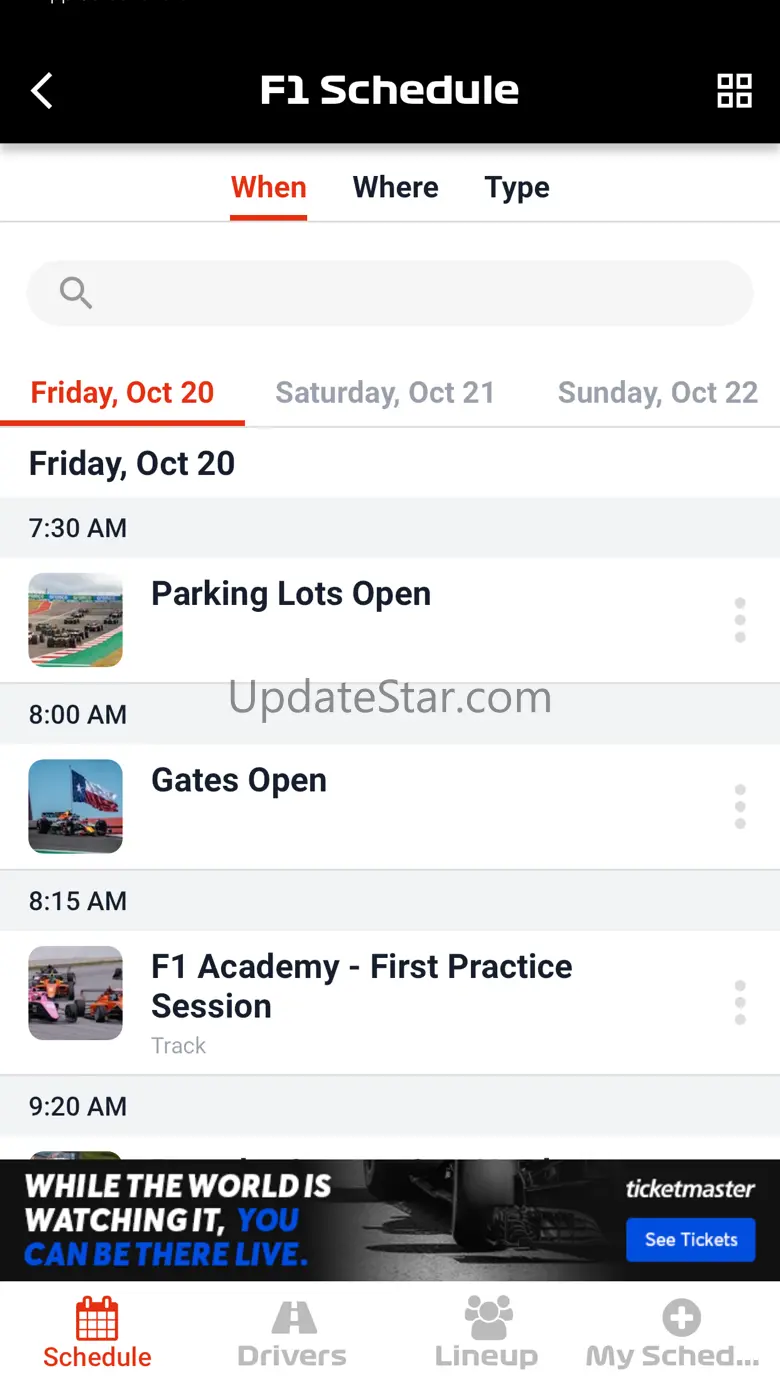Open the Gates Open thumbnail

[x=75, y=806]
